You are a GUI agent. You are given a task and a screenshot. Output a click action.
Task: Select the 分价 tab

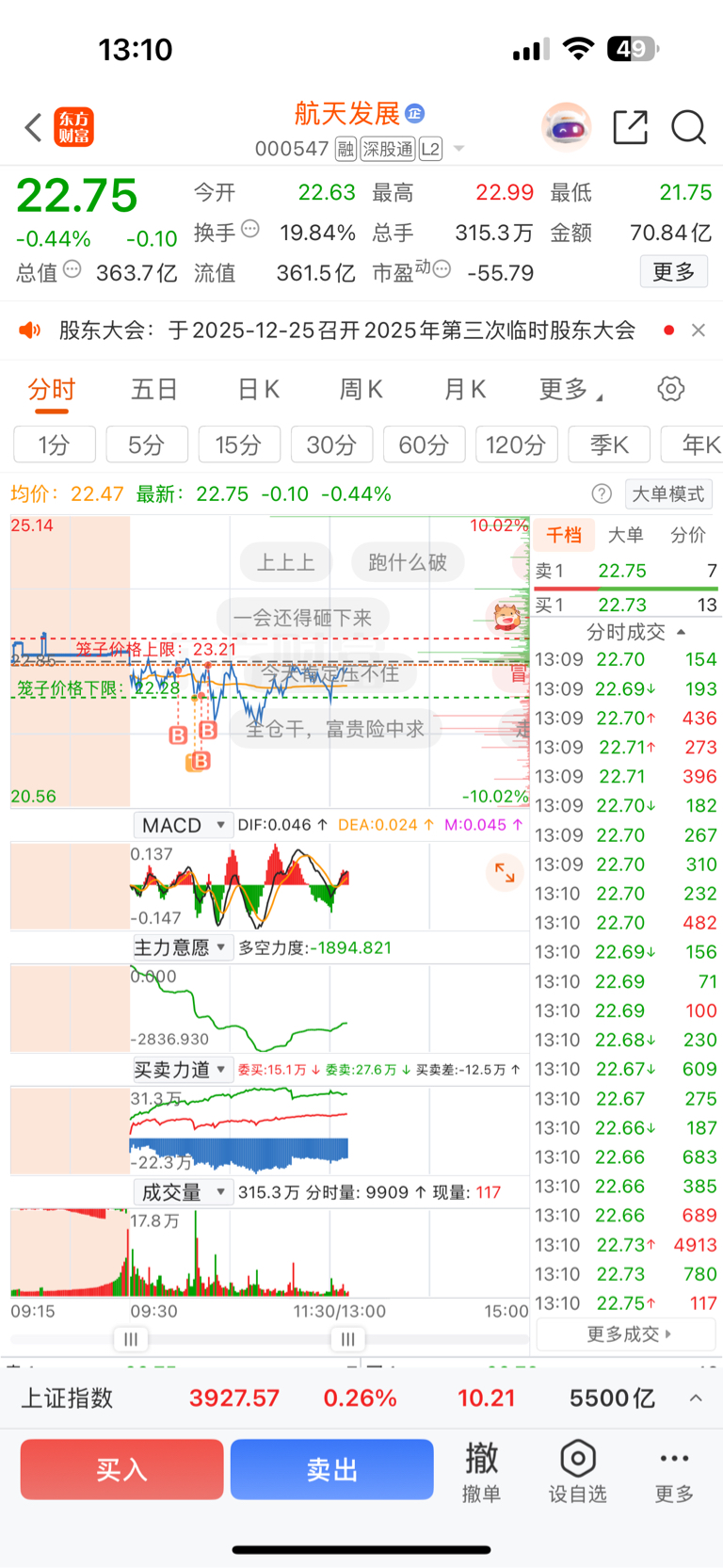tap(687, 535)
